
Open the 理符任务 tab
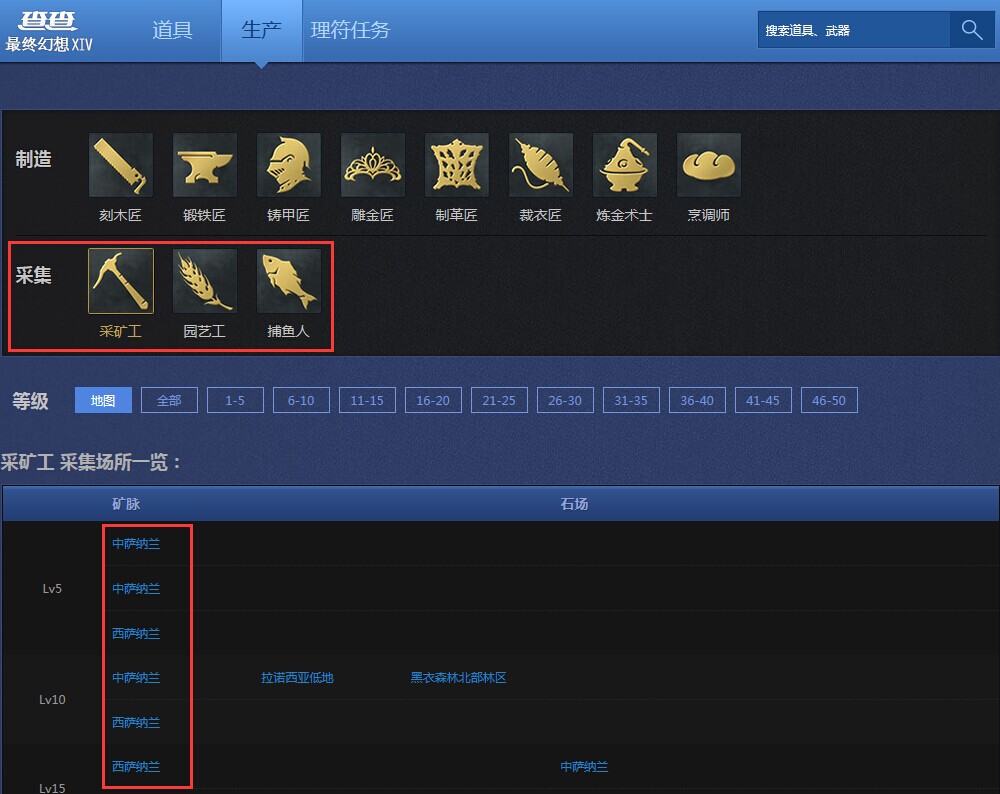coord(350,30)
